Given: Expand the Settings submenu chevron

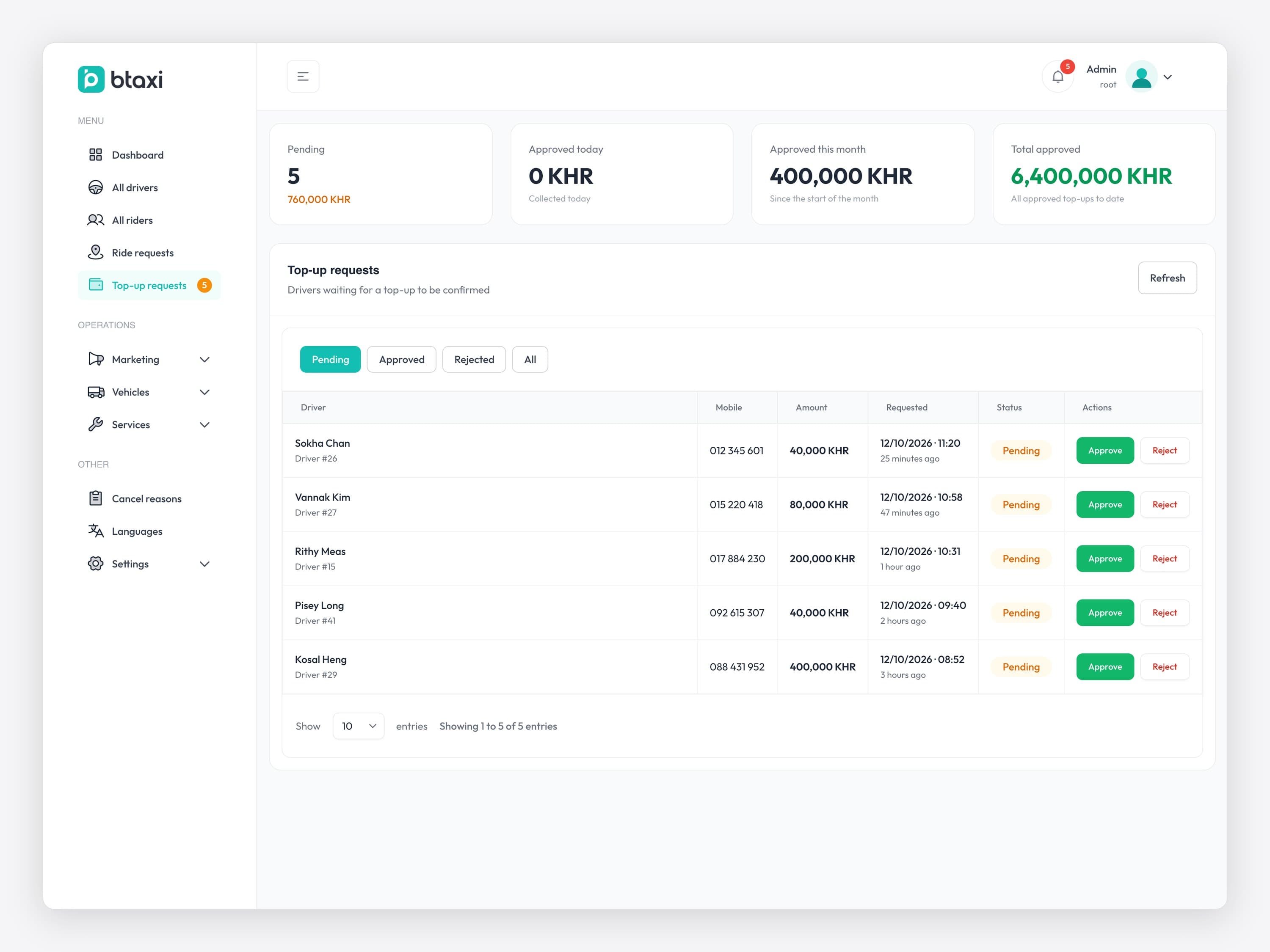Looking at the screenshot, I should click(x=204, y=564).
